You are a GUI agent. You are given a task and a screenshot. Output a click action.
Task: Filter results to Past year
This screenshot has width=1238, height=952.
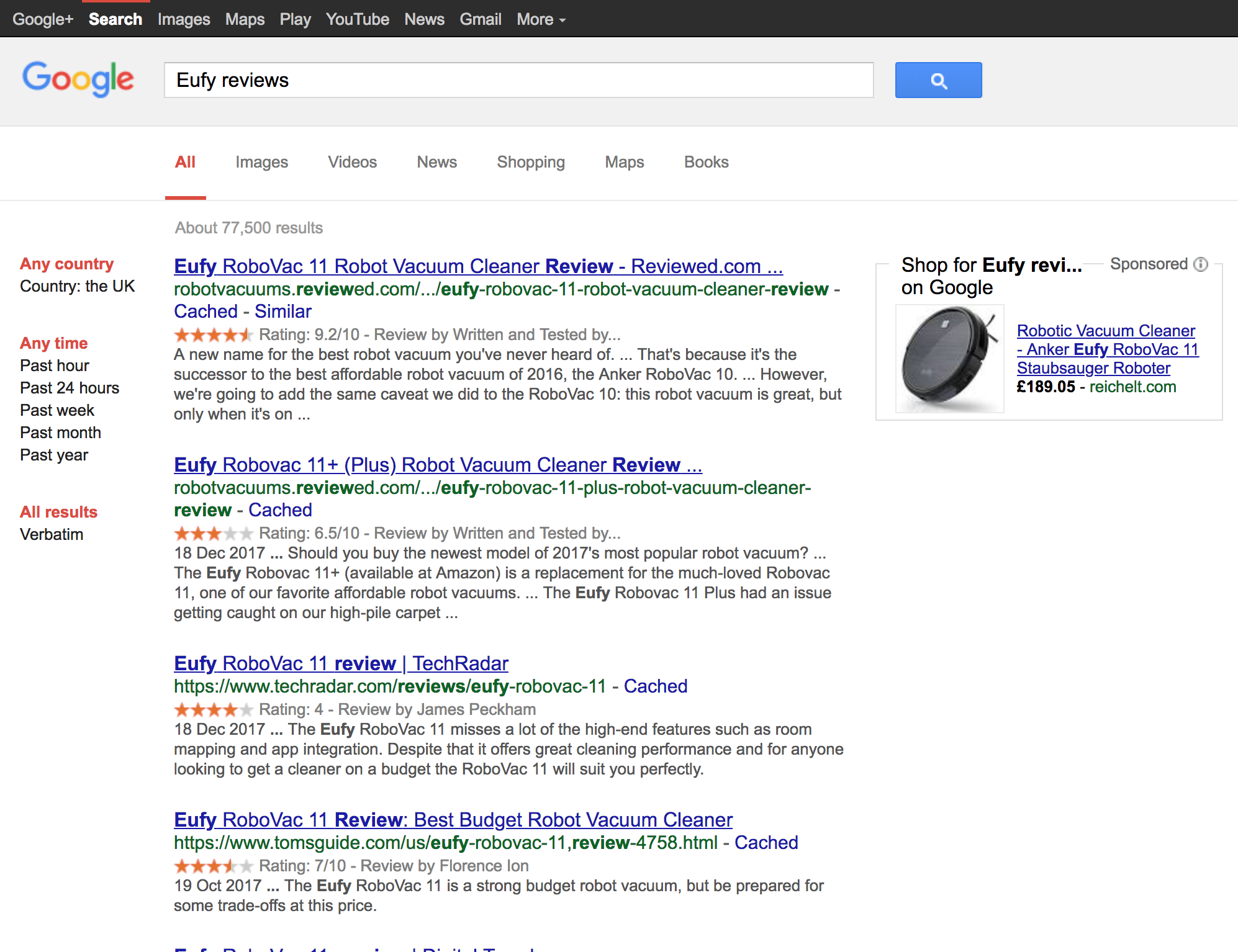pos(54,455)
